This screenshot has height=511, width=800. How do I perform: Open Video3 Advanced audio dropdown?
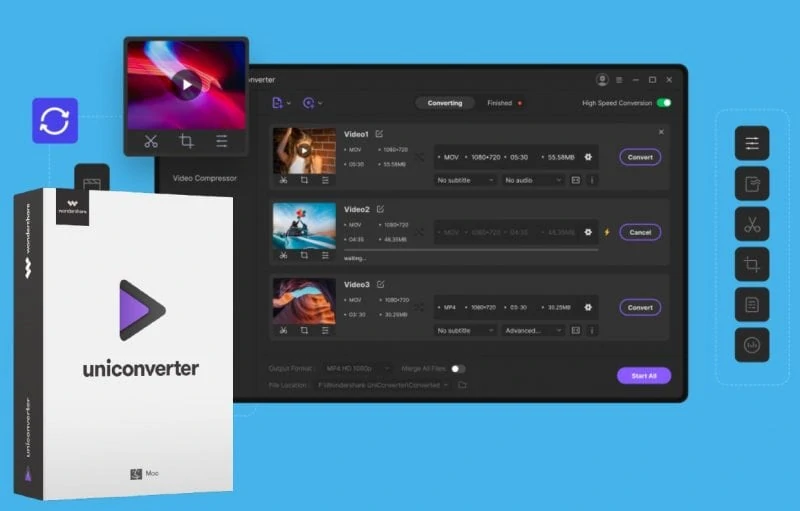coord(533,330)
